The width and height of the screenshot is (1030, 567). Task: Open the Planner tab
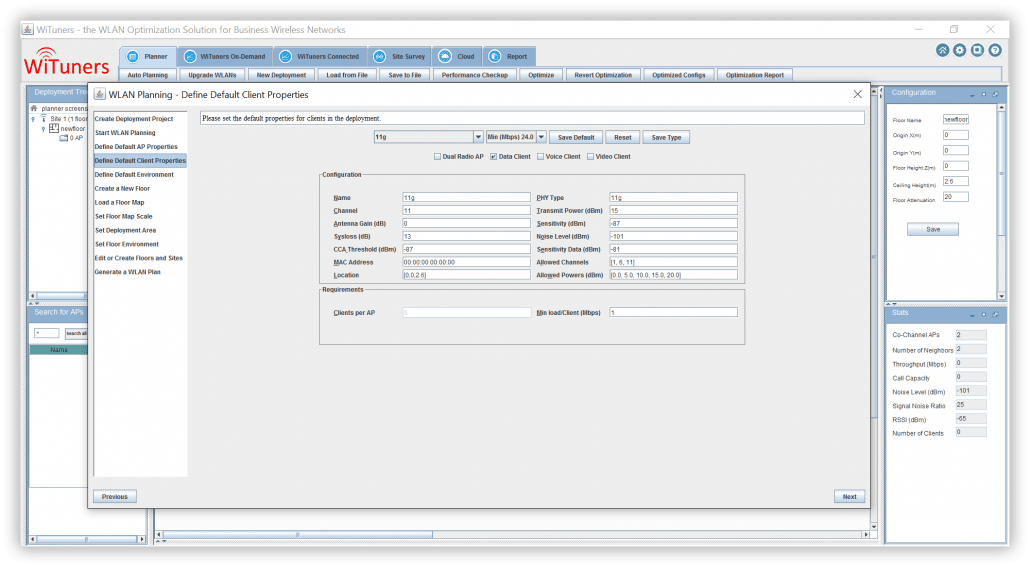(148, 57)
